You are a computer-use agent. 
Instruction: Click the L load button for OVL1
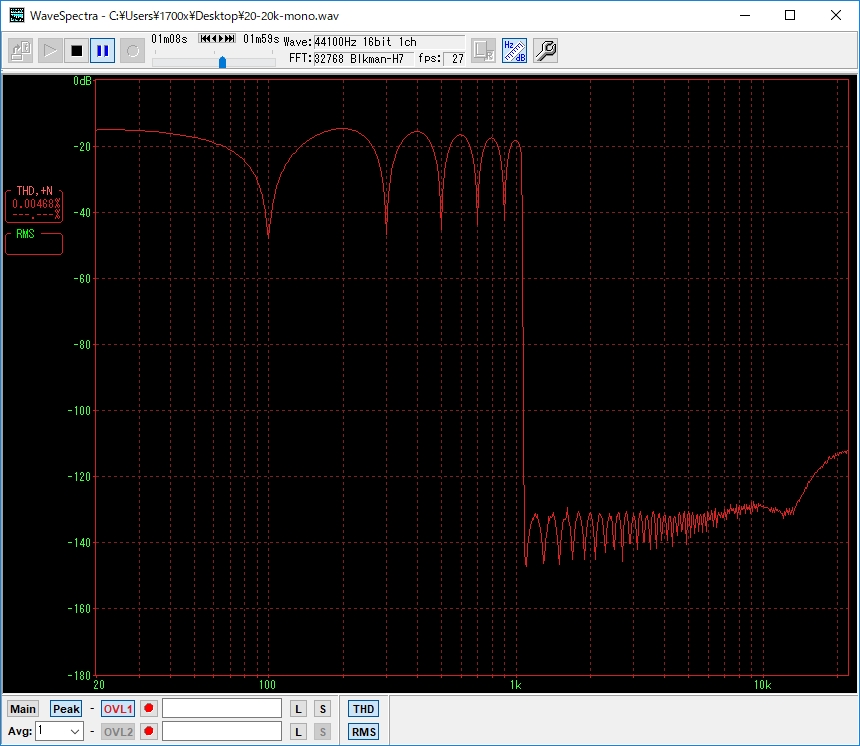click(x=298, y=709)
